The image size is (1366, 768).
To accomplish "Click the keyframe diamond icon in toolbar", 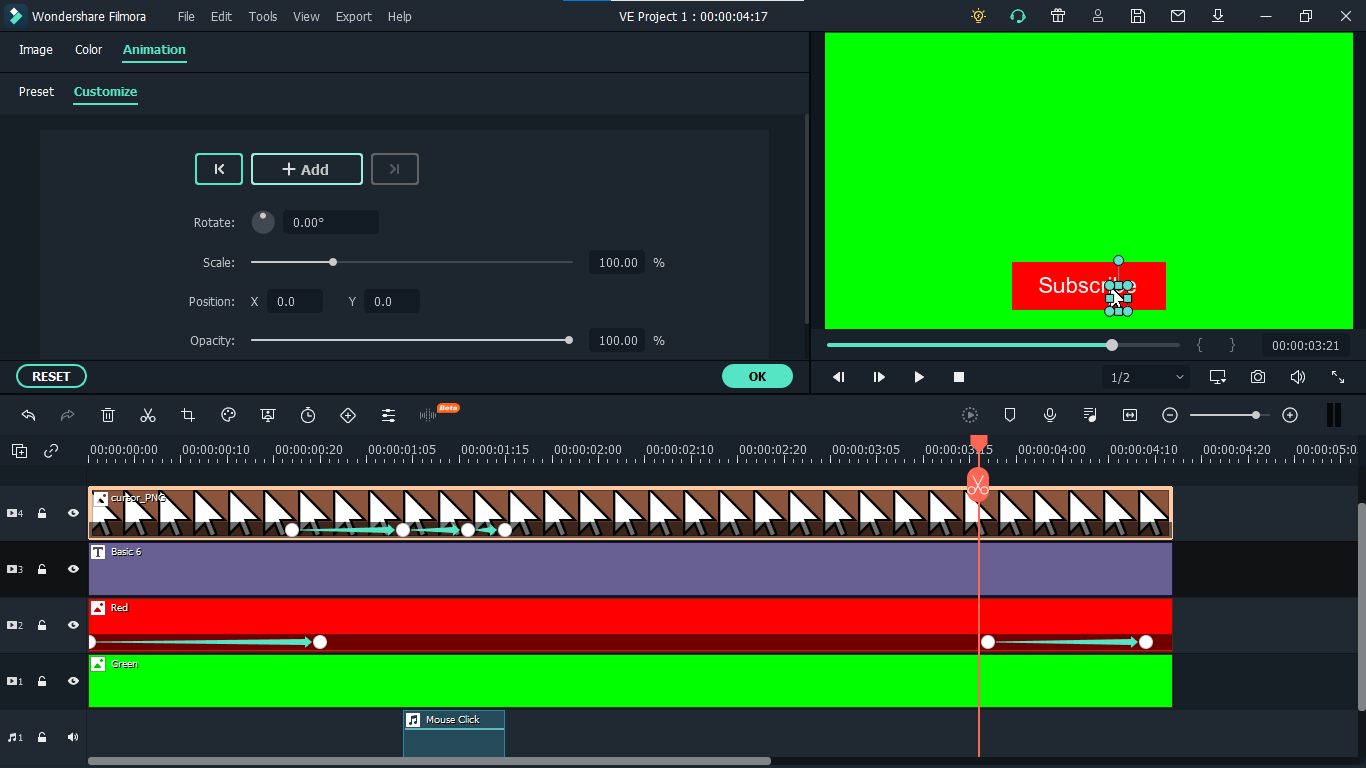I will coord(348,415).
